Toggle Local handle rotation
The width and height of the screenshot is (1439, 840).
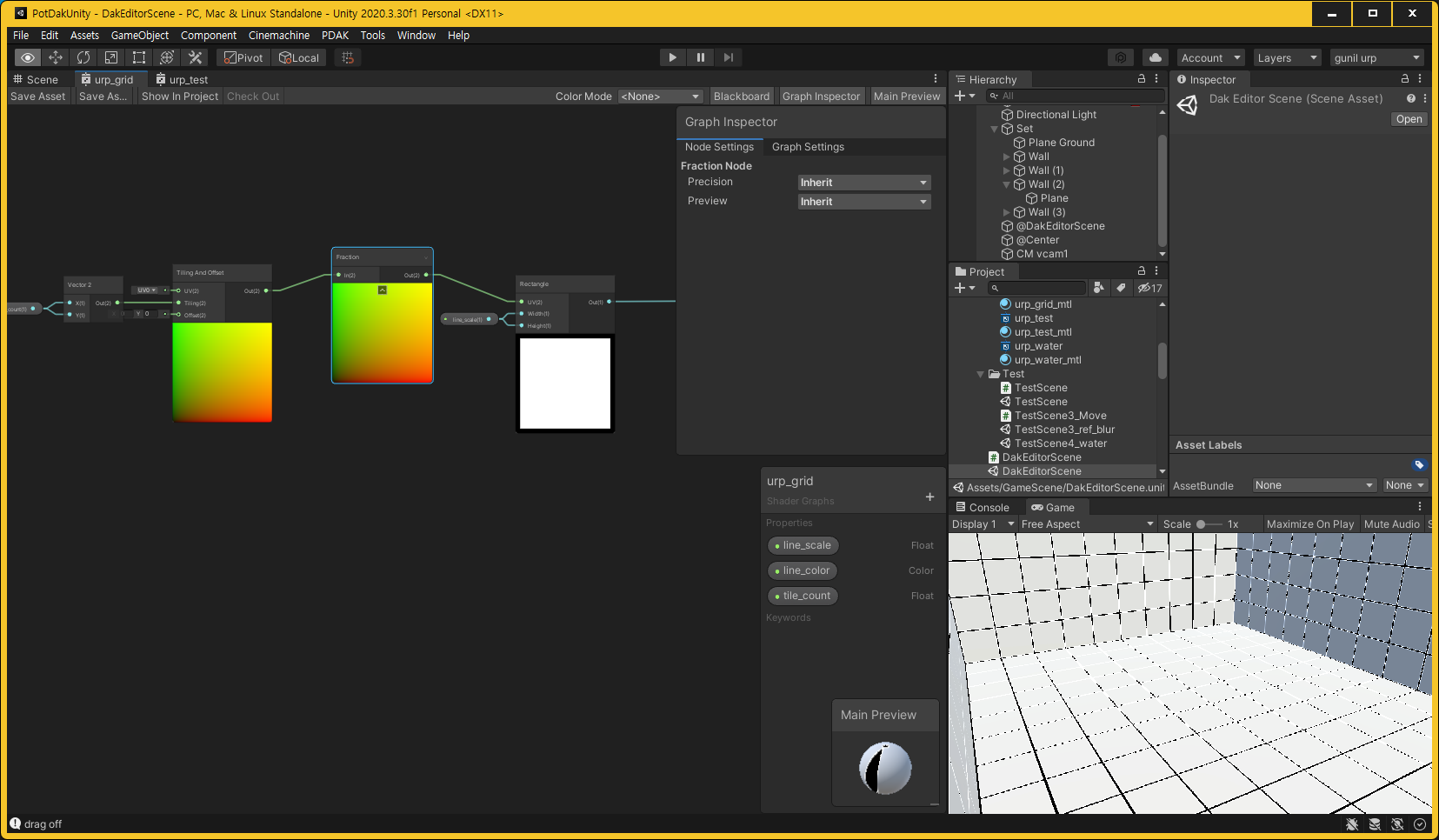(299, 57)
